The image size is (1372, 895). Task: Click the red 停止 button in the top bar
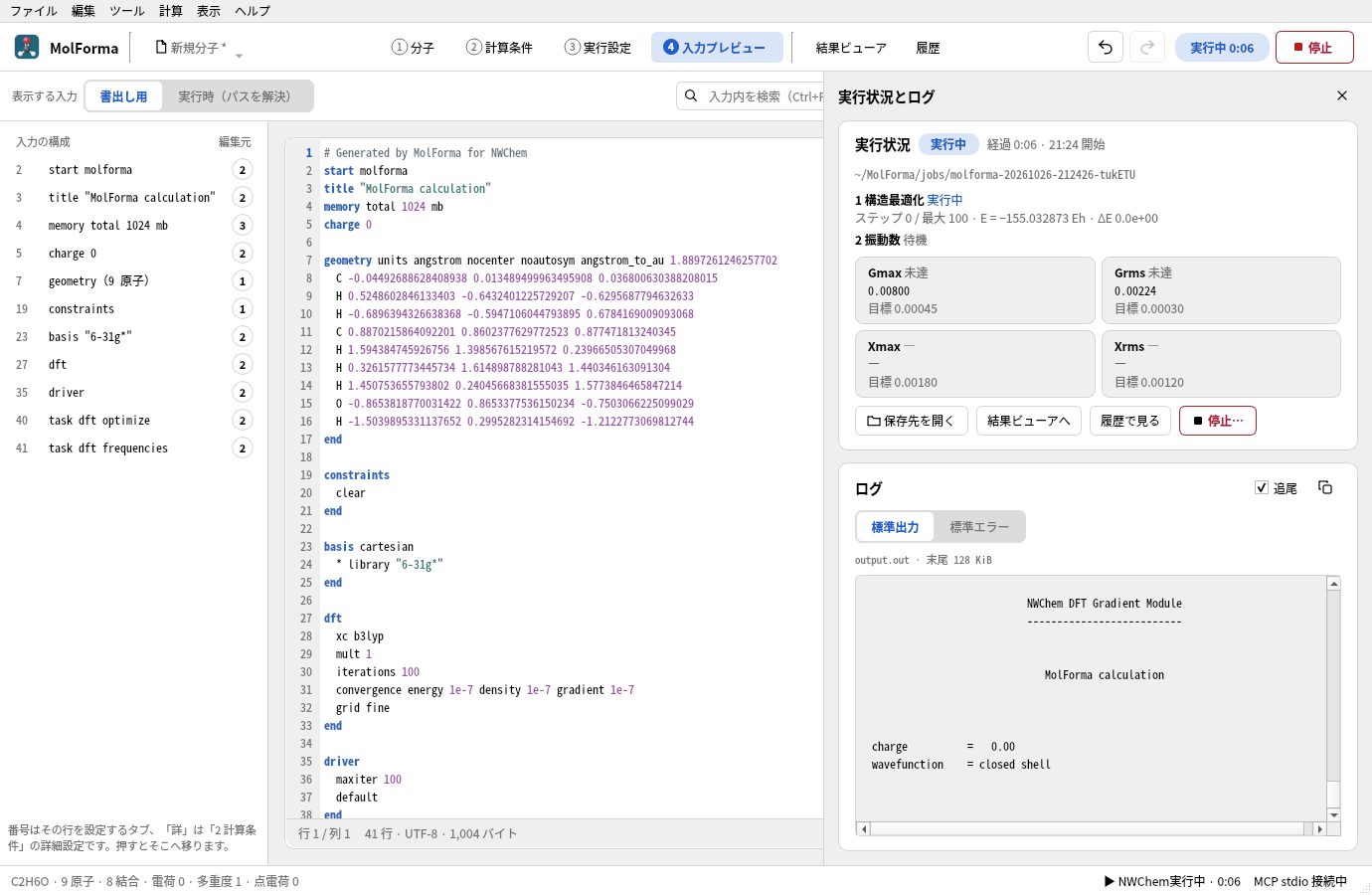coord(1314,48)
